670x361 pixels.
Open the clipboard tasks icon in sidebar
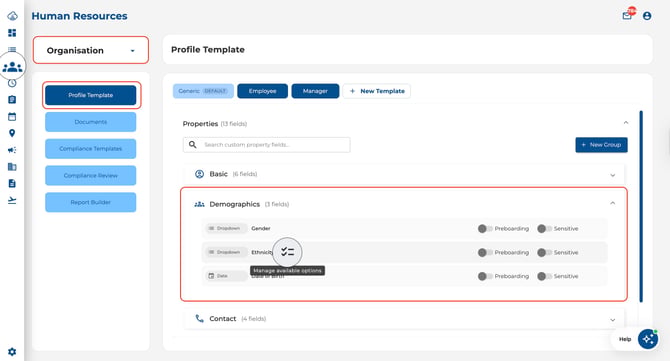pyautogui.click(x=12, y=100)
